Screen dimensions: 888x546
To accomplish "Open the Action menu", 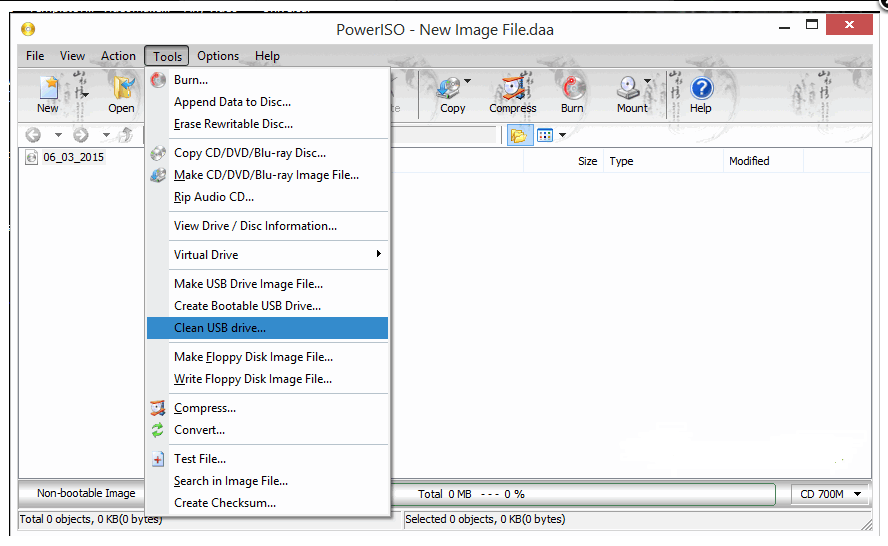I will [118, 56].
